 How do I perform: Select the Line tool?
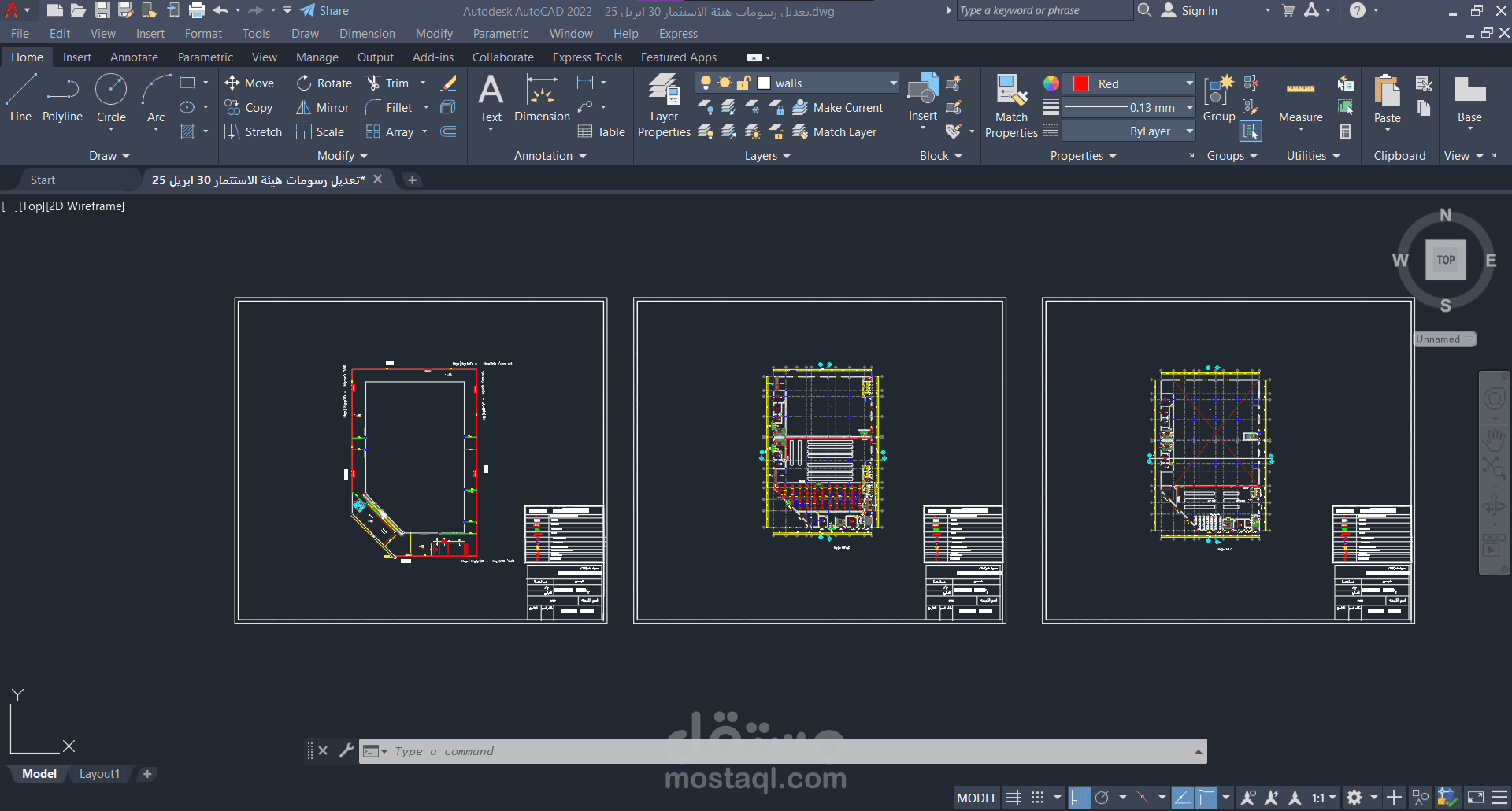click(x=20, y=98)
